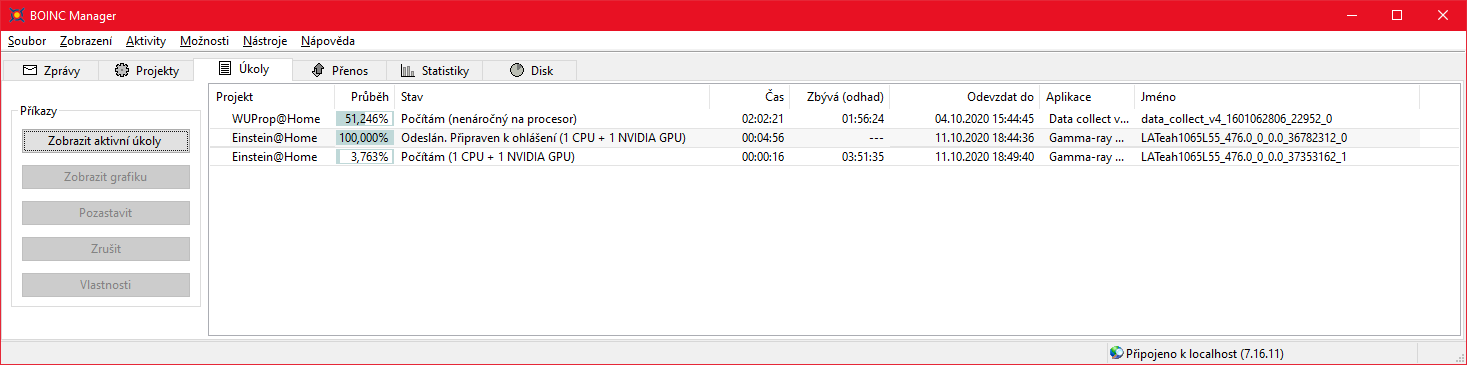
Task: Open the Možnosti menu
Action: [x=205, y=41]
